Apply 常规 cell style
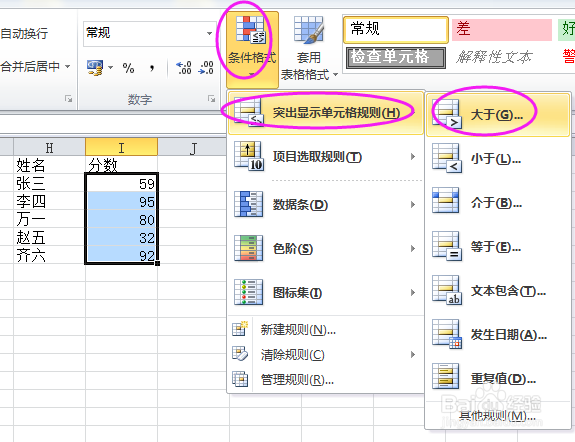The height and width of the screenshot is (442, 575). pyautogui.click(x=396, y=29)
